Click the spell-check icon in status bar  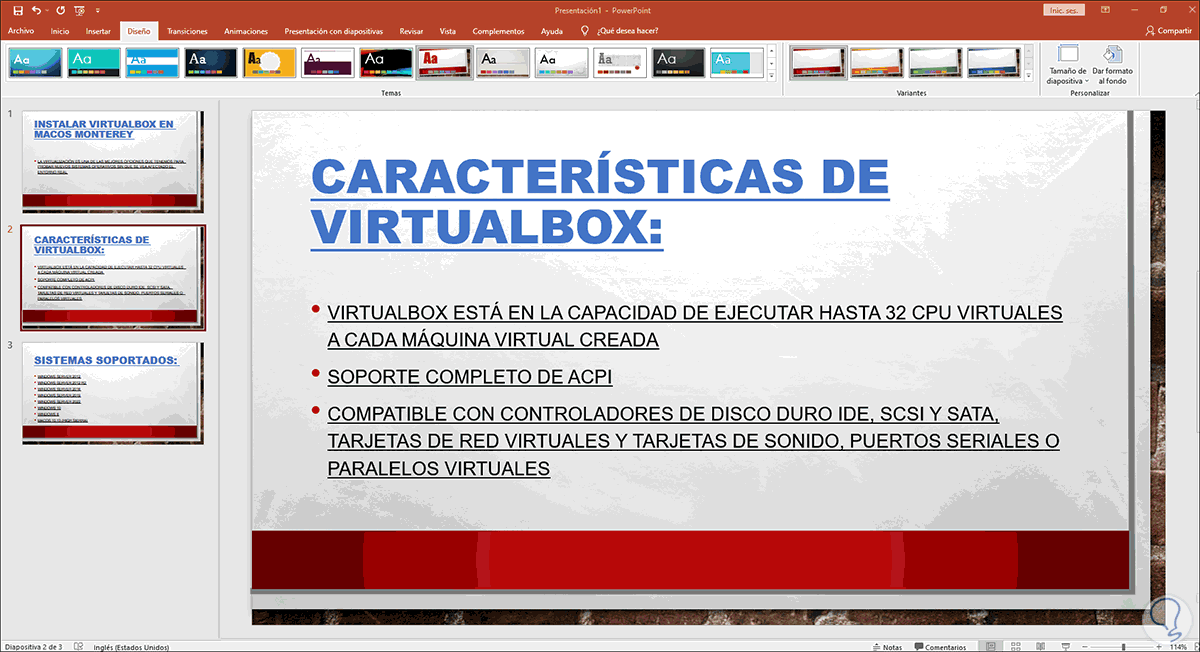[x=80, y=646]
